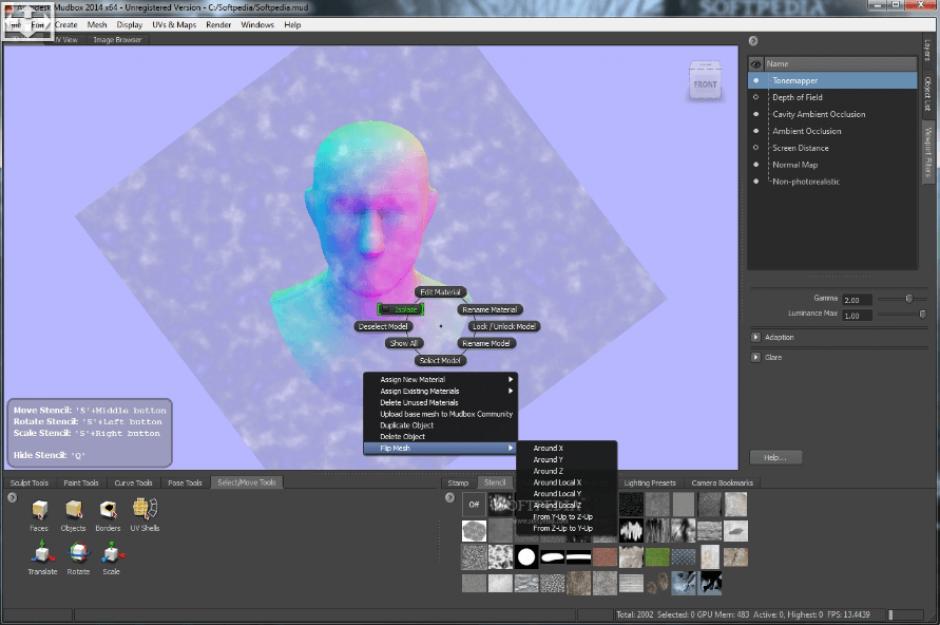Pick the white horizontal bar stencil

(579, 557)
